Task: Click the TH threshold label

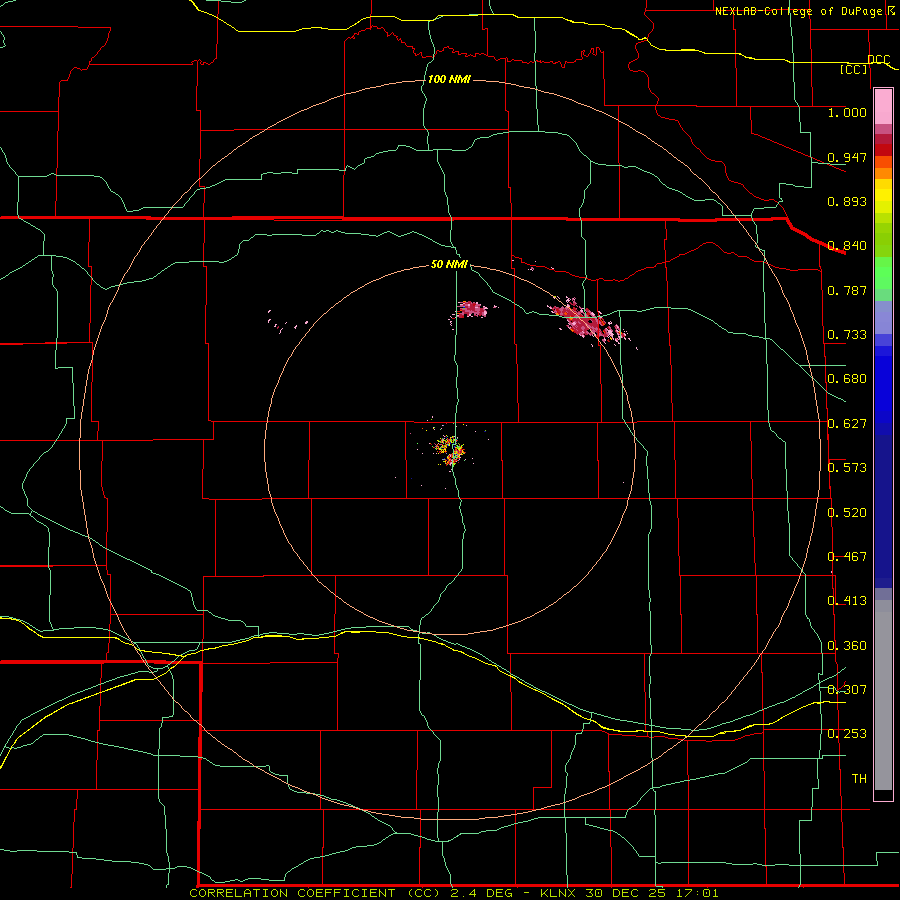Action: click(859, 779)
